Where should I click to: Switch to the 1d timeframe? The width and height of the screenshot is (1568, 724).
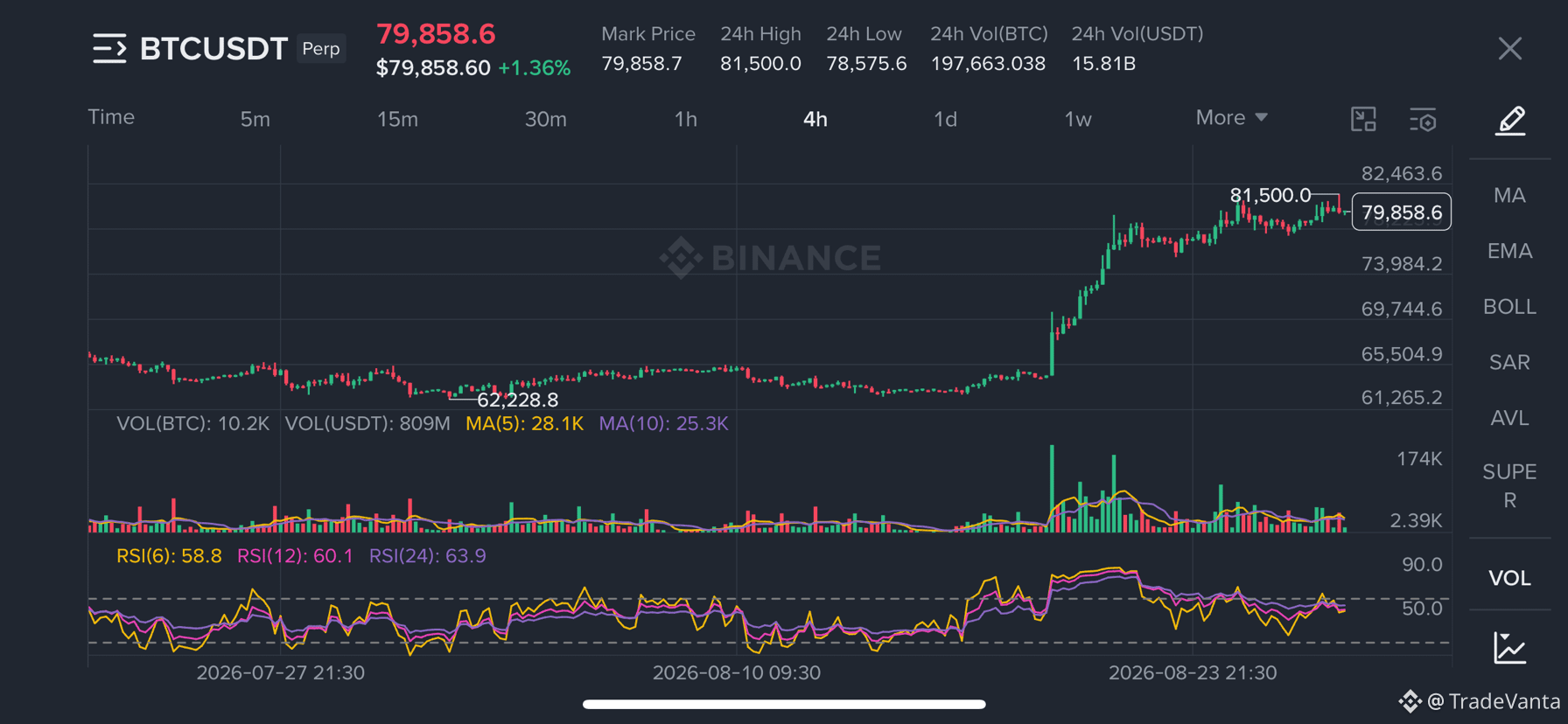click(945, 119)
